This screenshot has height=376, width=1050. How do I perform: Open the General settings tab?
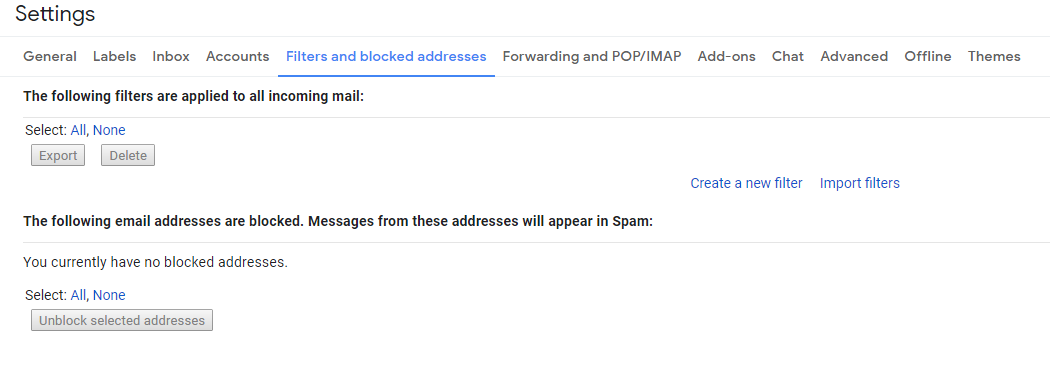tap(50, 57)
